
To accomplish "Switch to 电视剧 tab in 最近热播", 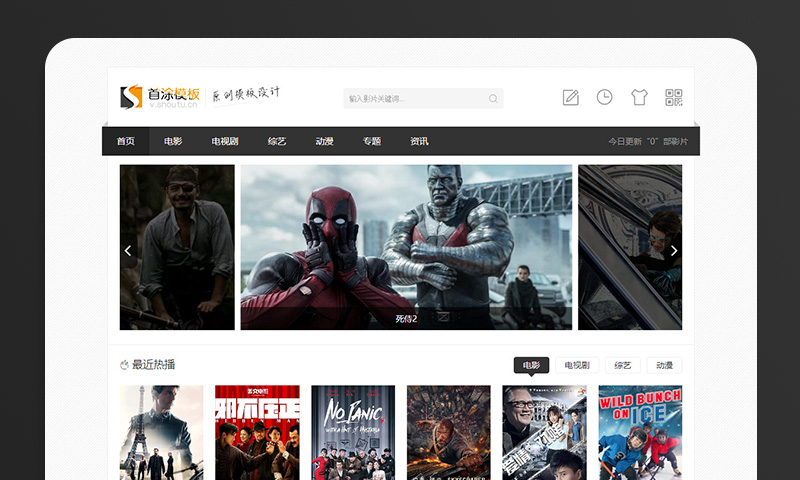I will 577,365.
